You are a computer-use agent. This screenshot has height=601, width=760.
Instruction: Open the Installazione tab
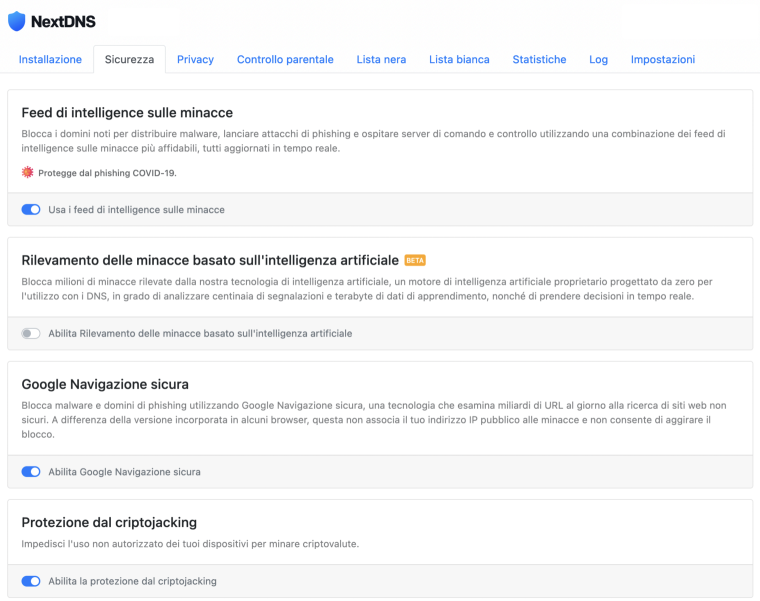click(50, 59)
